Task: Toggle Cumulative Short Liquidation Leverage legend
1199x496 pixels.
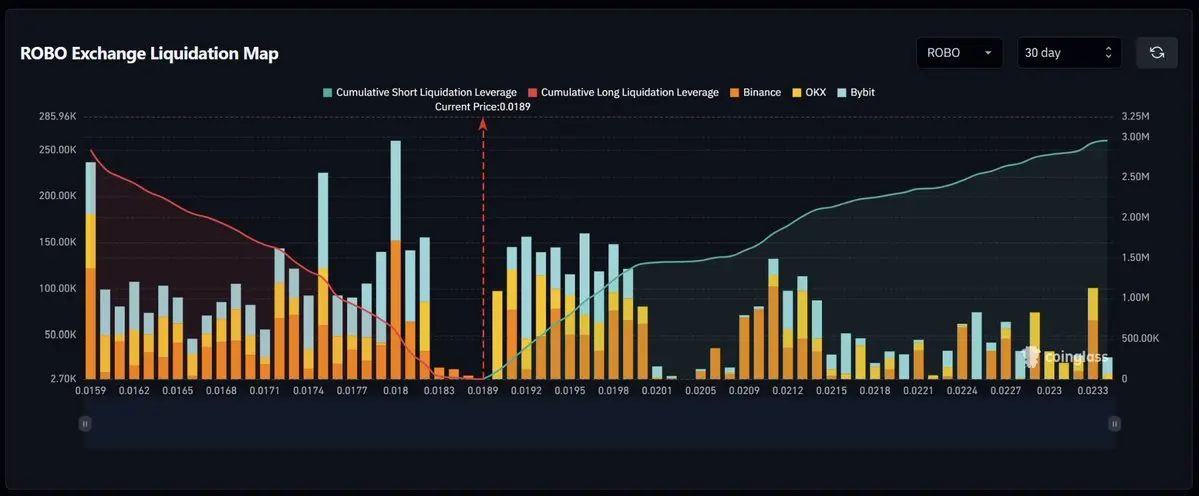Action: [420, 92]
